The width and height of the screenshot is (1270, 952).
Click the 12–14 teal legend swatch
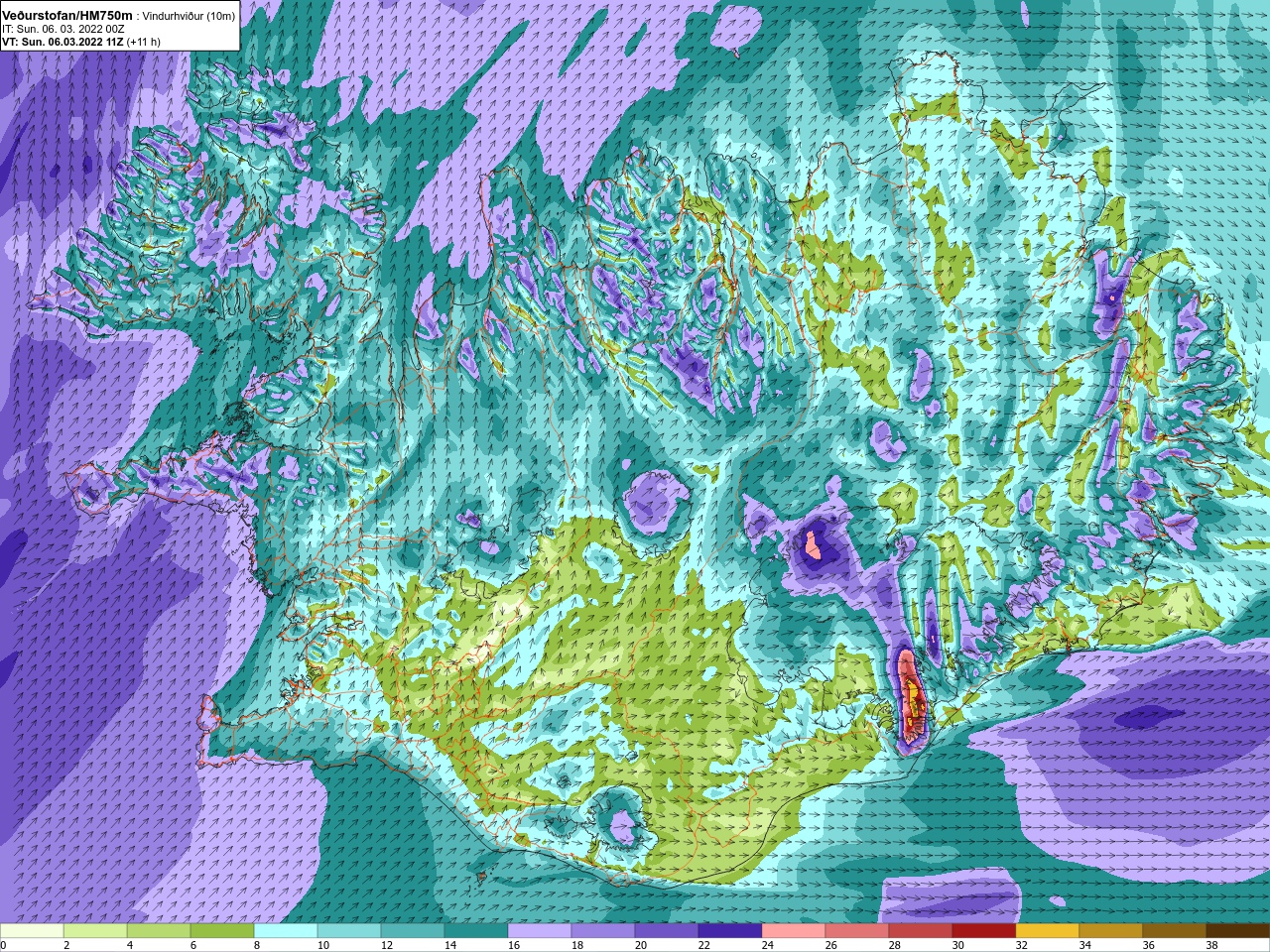[413, 932]
